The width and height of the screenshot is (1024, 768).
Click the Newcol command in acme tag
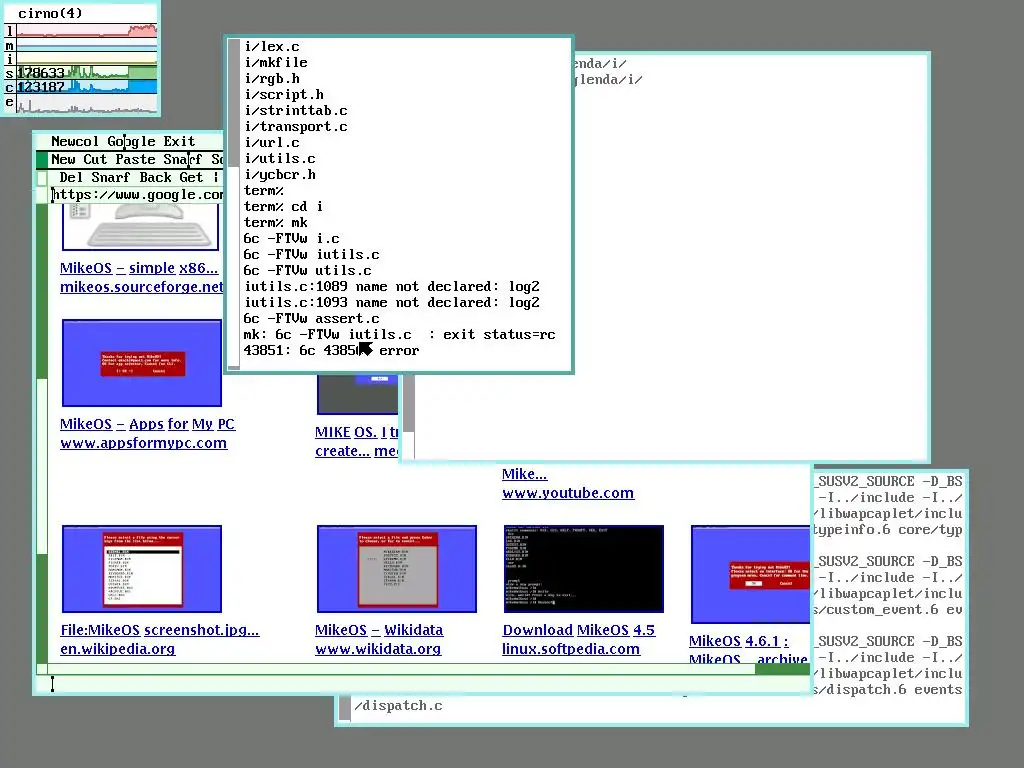point(74,141)
